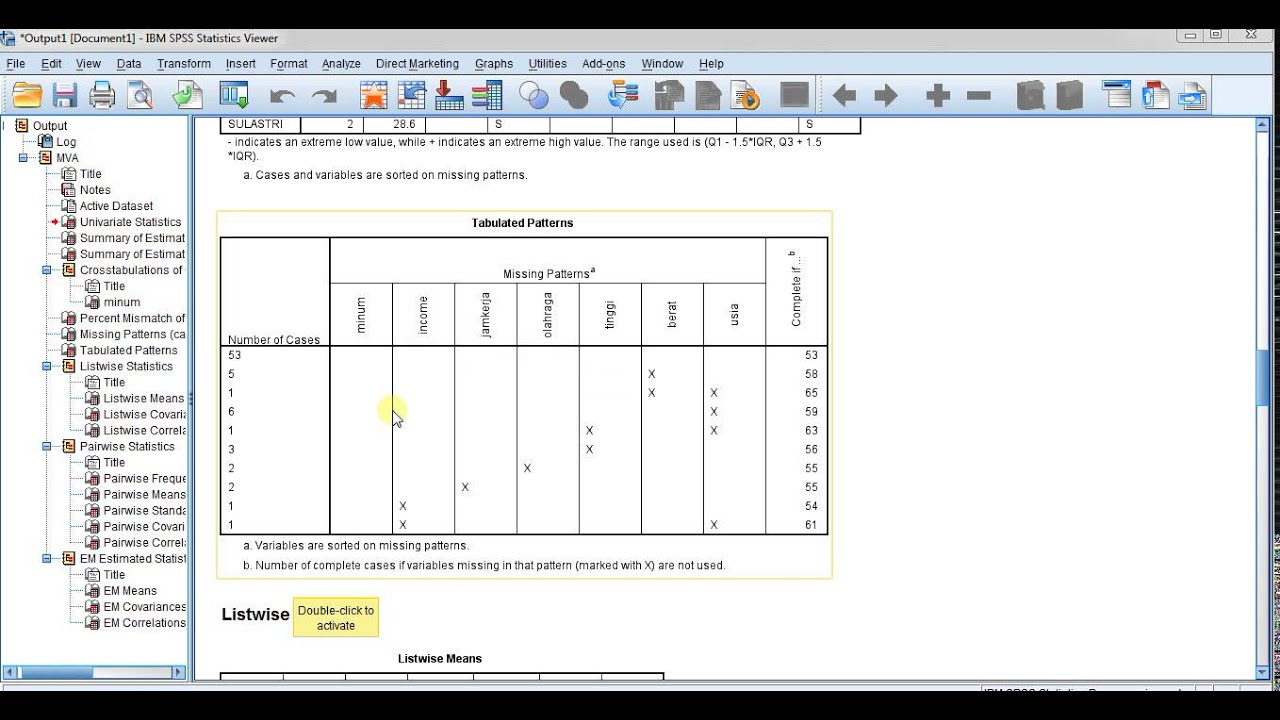Open the Transform menu

pyautogui.click(x=184, y=64)
